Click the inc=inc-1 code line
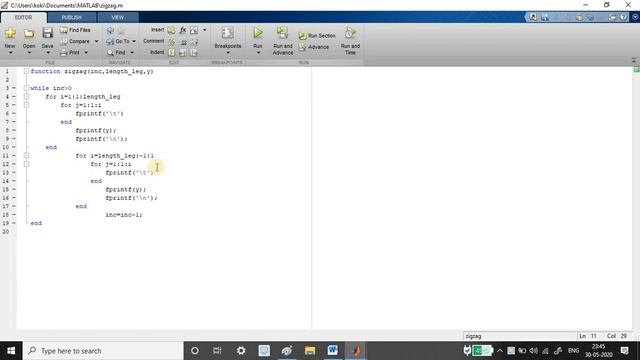 (124, 215)
